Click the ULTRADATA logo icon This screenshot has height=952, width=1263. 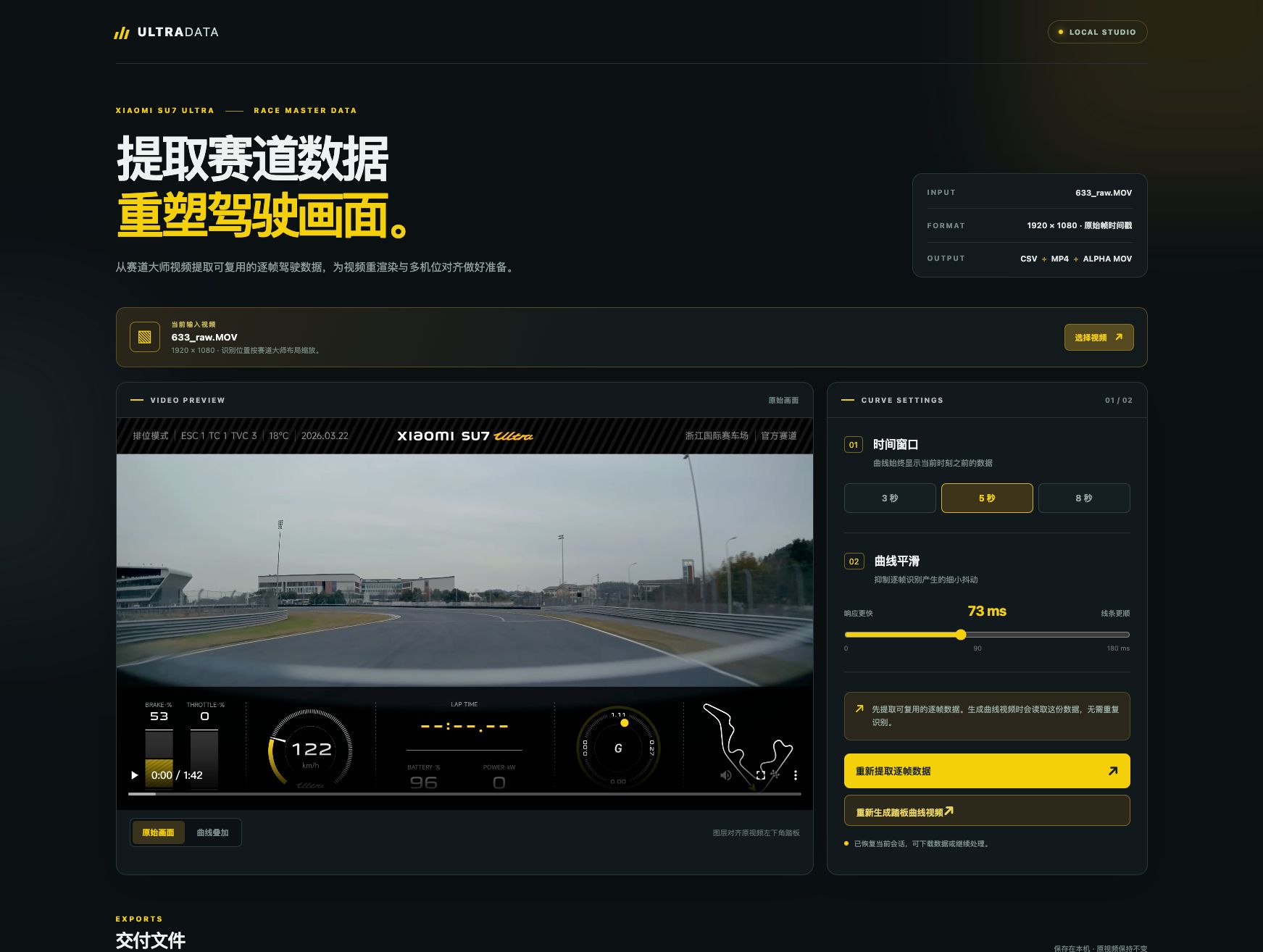click(122, 33)
